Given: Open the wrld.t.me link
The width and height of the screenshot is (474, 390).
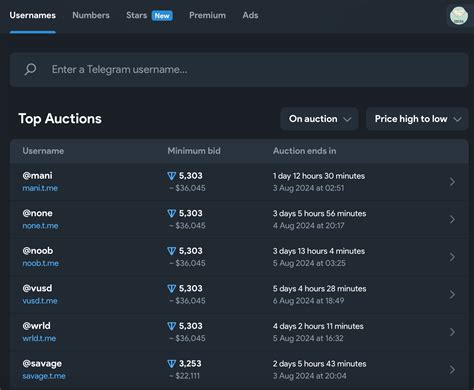Looking at the screenshot, I should tap(39, 338).
